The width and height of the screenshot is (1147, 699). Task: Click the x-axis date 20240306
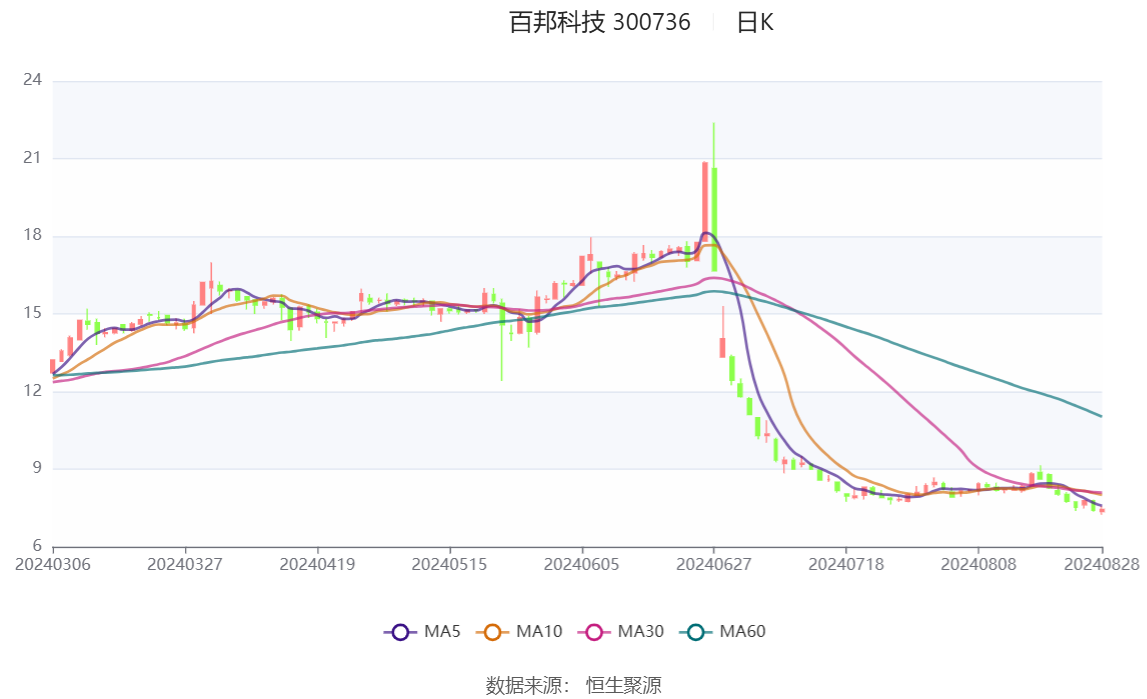[x=53, y=564]
